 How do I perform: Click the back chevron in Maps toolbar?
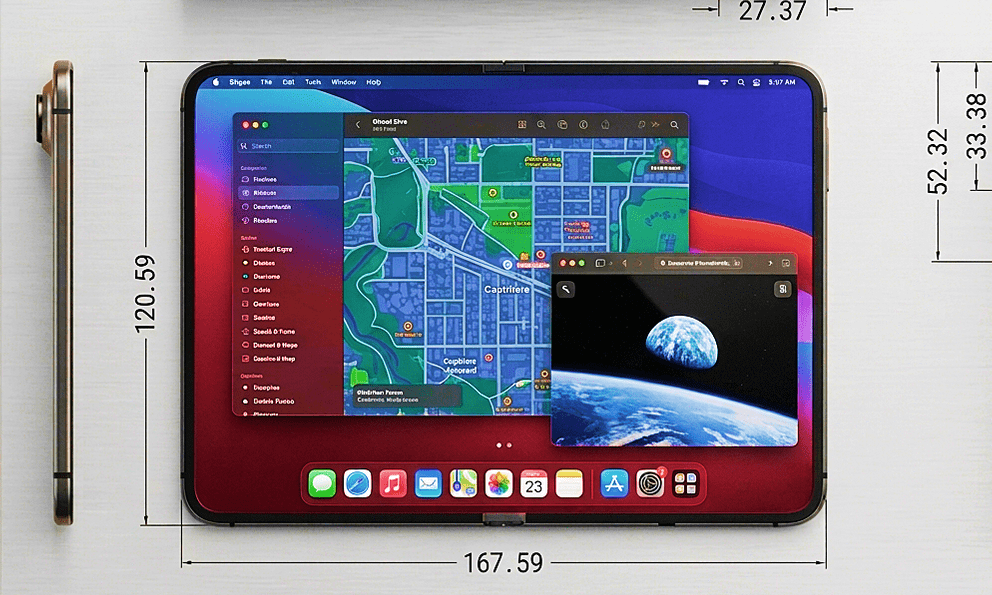(x=358, y=125)
